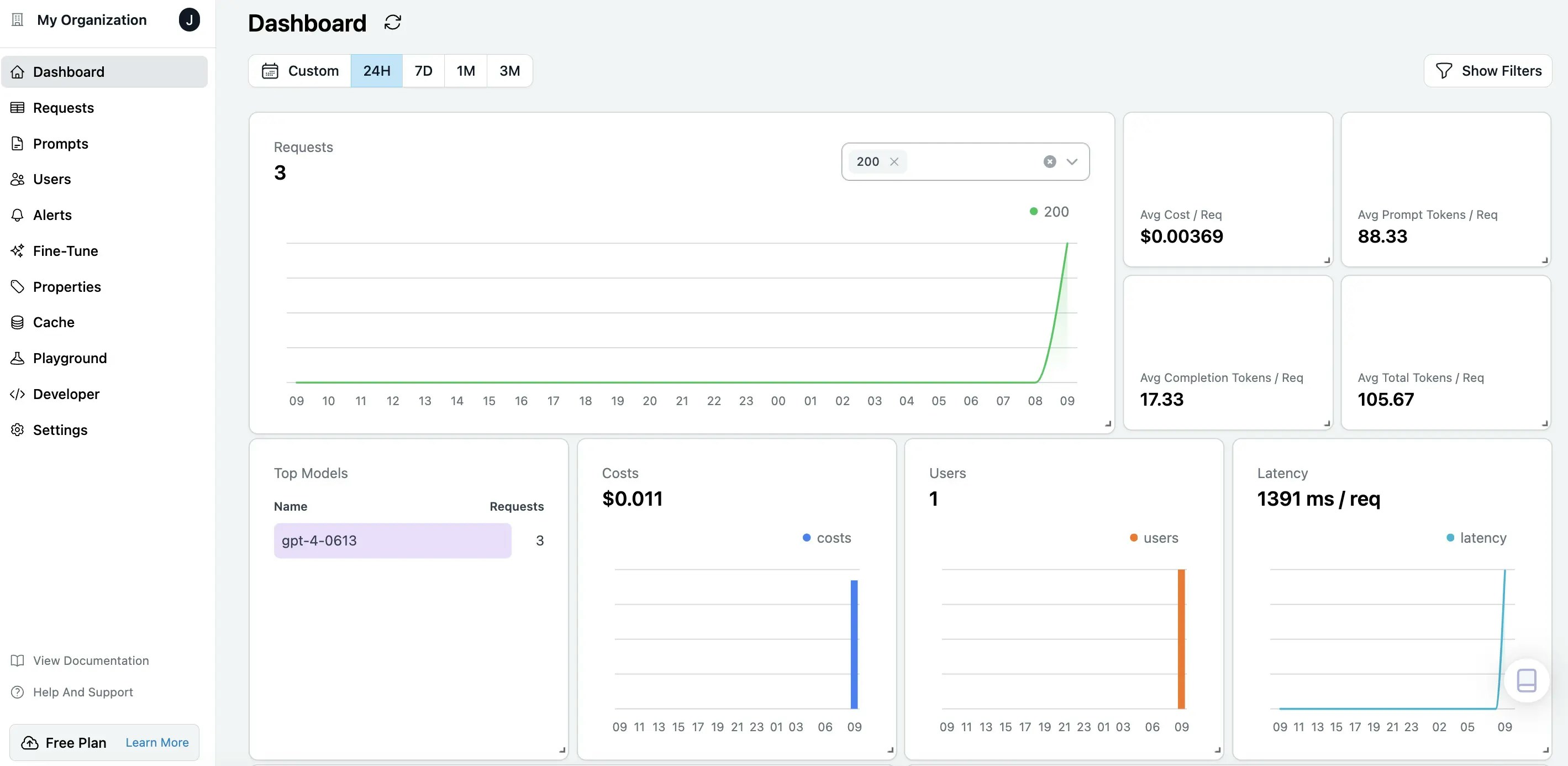
Task: Click the user avatar J
Action: tap(190, 20)
